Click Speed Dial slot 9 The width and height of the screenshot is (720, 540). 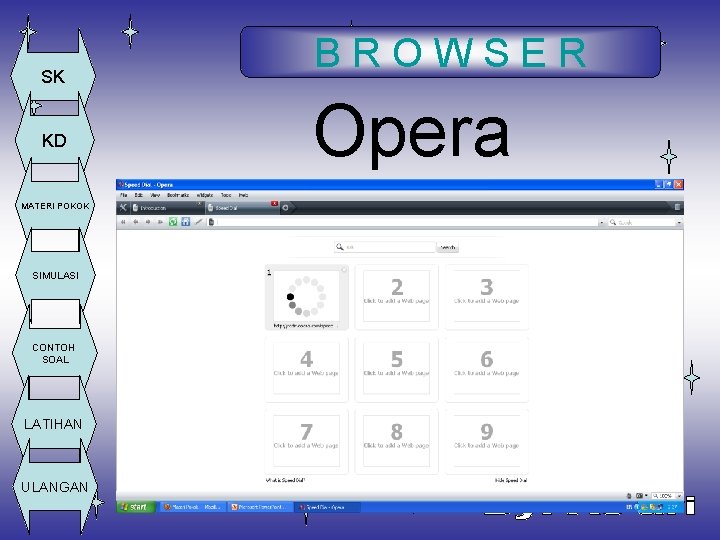click(487, 441)
